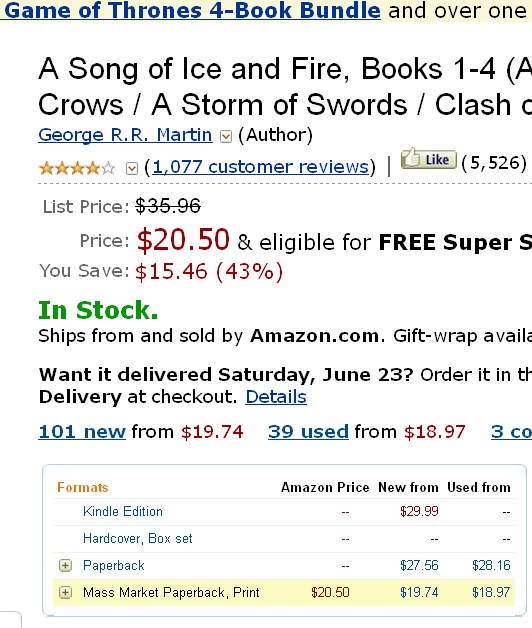View the 101 new offers

(82, 432)
